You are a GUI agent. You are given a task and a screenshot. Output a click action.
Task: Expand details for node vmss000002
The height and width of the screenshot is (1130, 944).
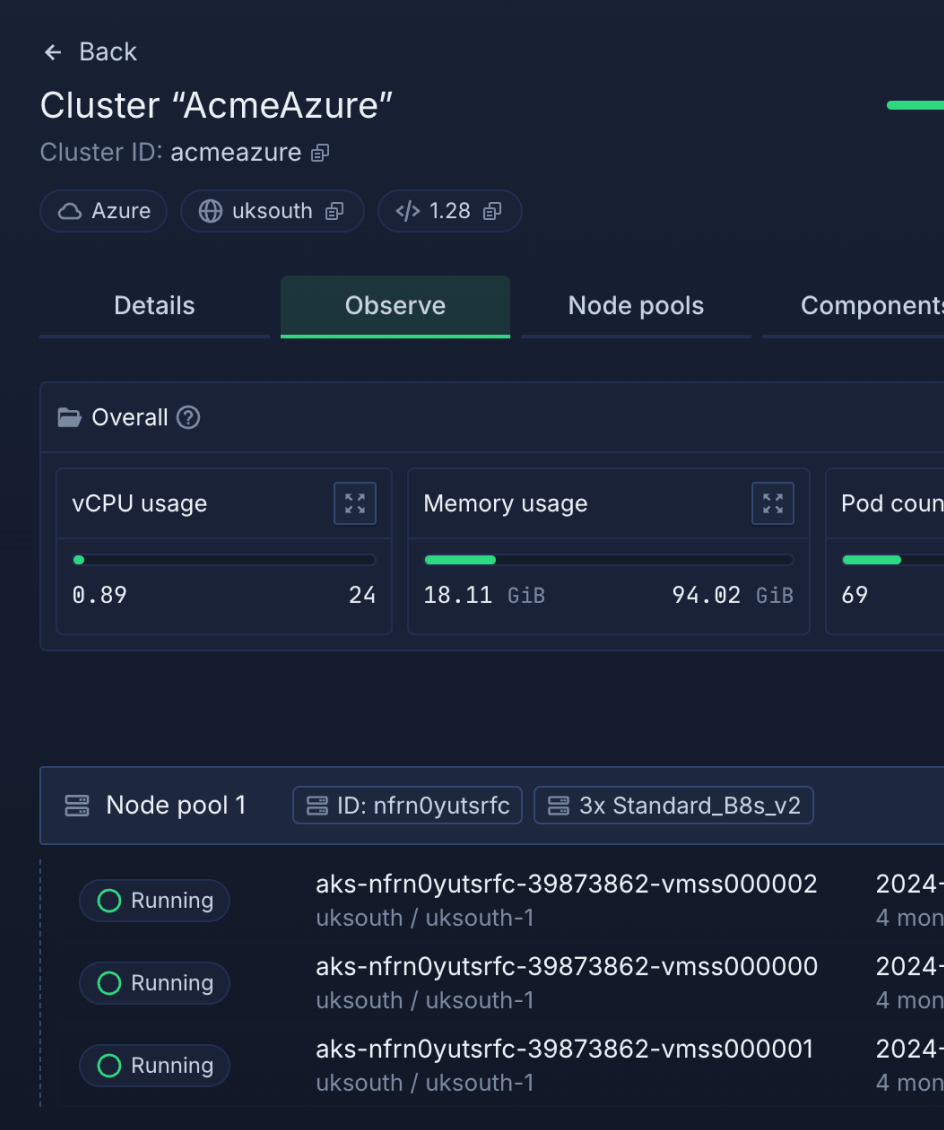click(x=566, y=883)
